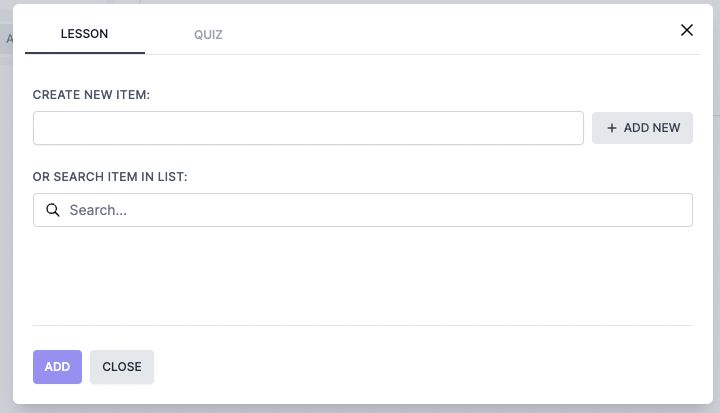Close the dialog with the X icon
720x413 pixels.
pos(687,30)
